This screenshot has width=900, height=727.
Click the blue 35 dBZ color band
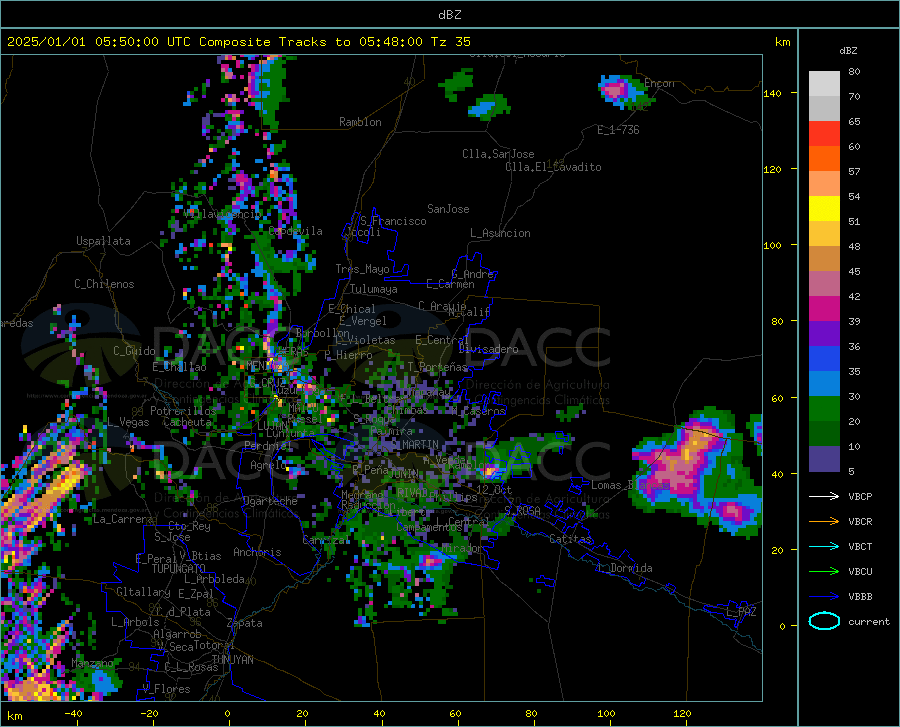coord(824,359)
